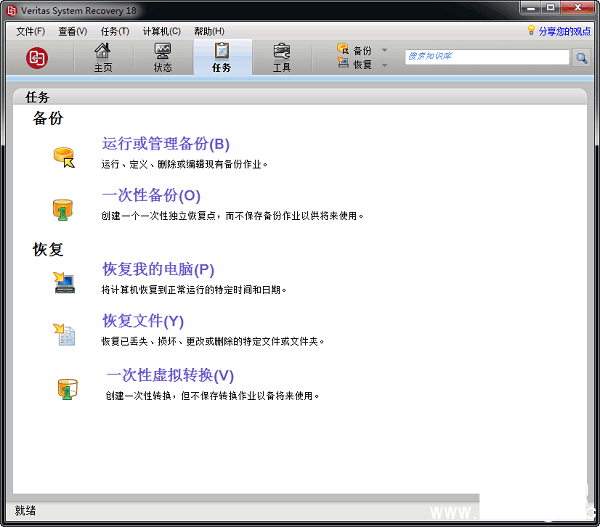Open the 帮助(H) menu
The height and width of the screenshot is (527, 600).
(x=208, y=31)
